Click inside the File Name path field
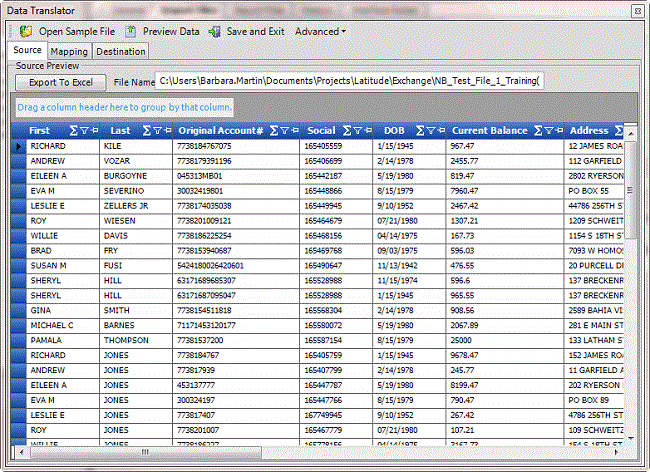Screen dimensions: 650x472 350,82
